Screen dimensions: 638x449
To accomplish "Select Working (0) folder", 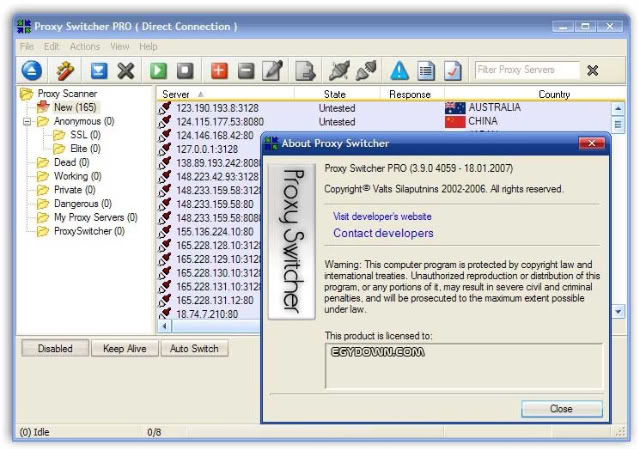I will pyautogui.click(x=77, y=176).
